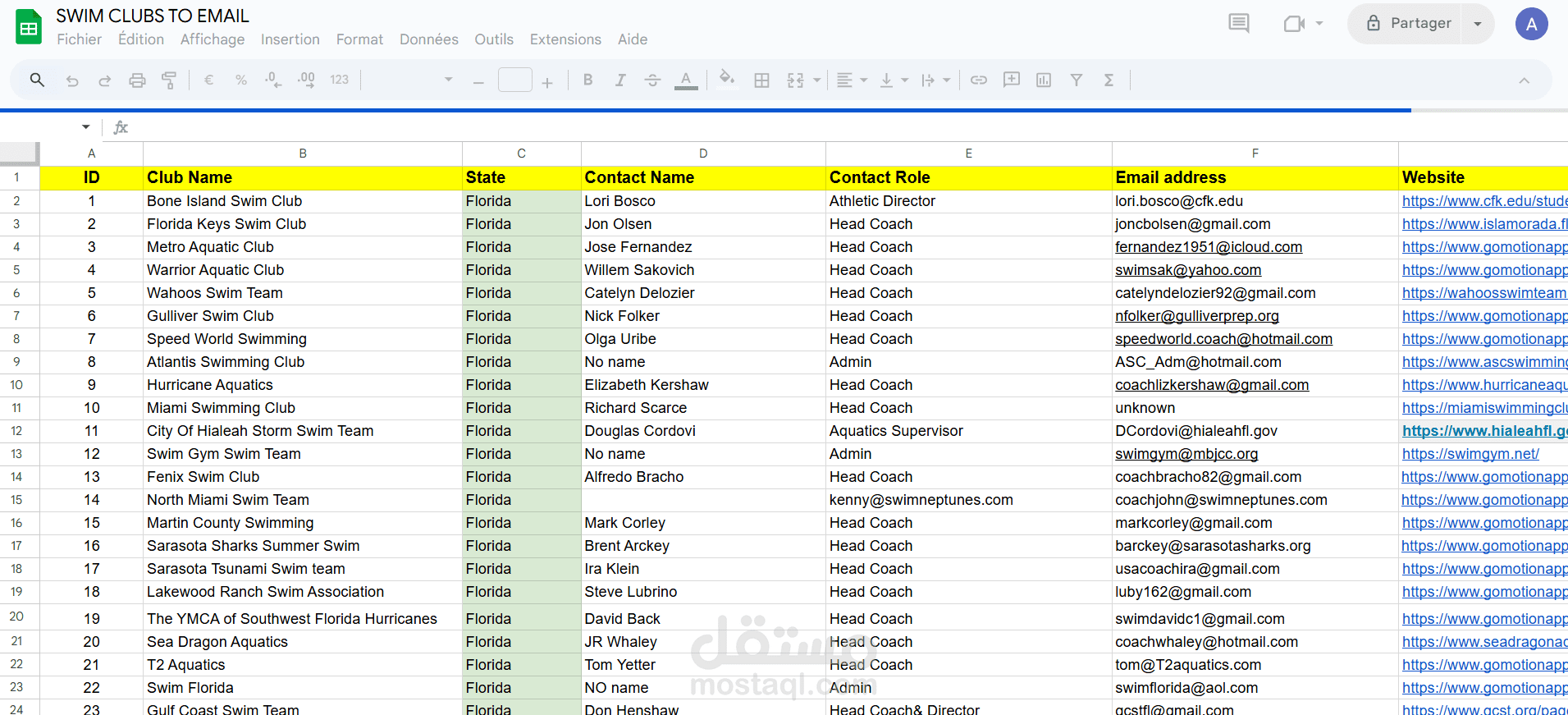Screen dimensions: 1568x715
Task: Open the name box dropdown arrow
Action: coord(85,127)
